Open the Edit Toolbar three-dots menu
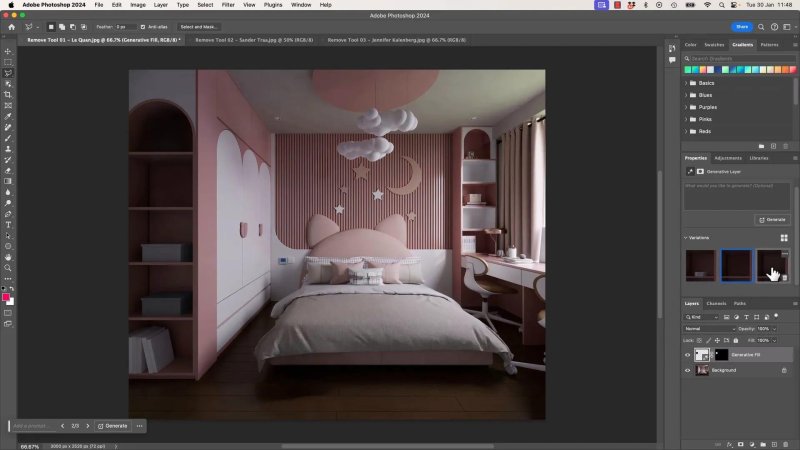The width and height of the screenshot is (800, 450). 8,279
